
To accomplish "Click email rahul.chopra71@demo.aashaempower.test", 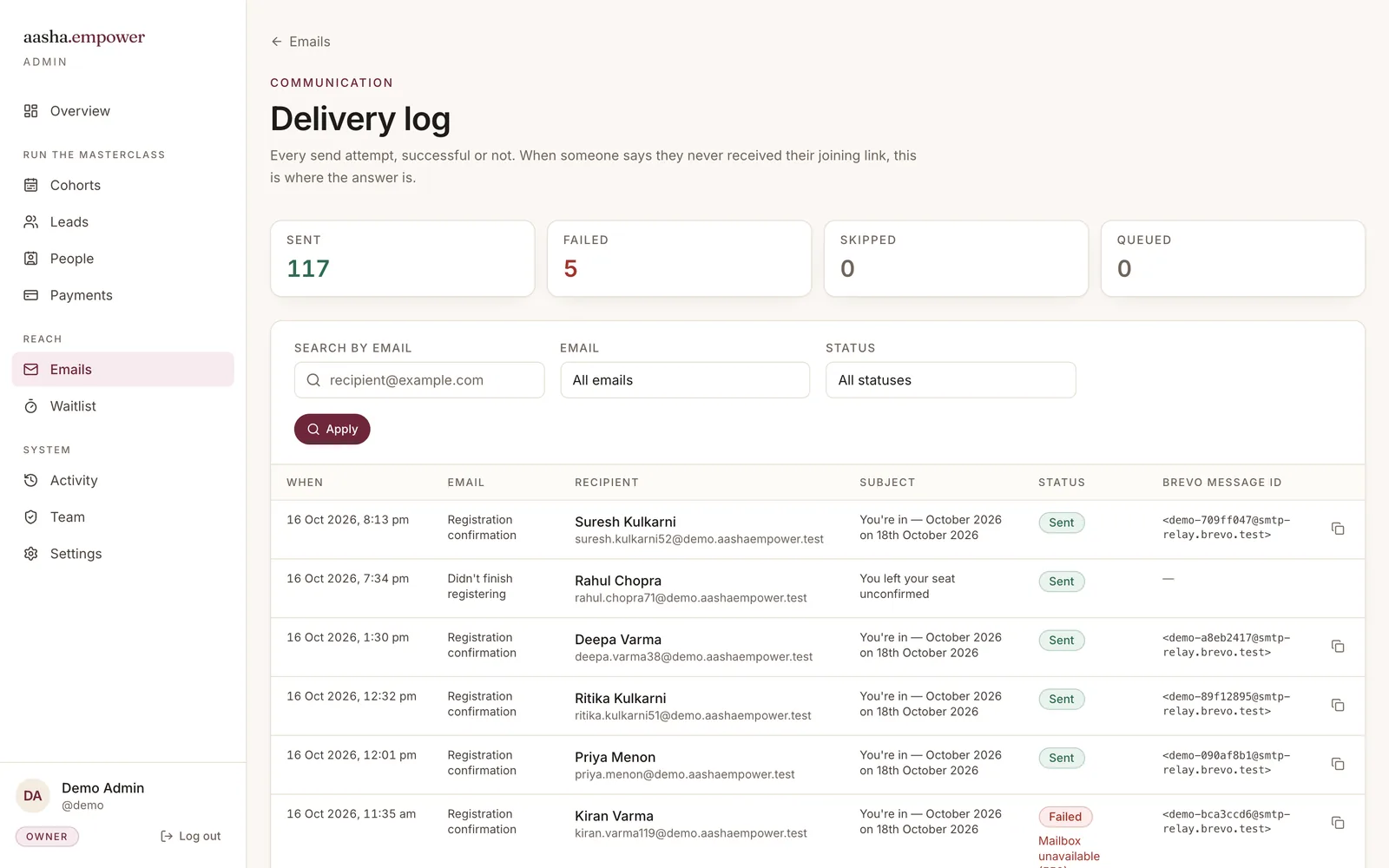I will 690,598.
